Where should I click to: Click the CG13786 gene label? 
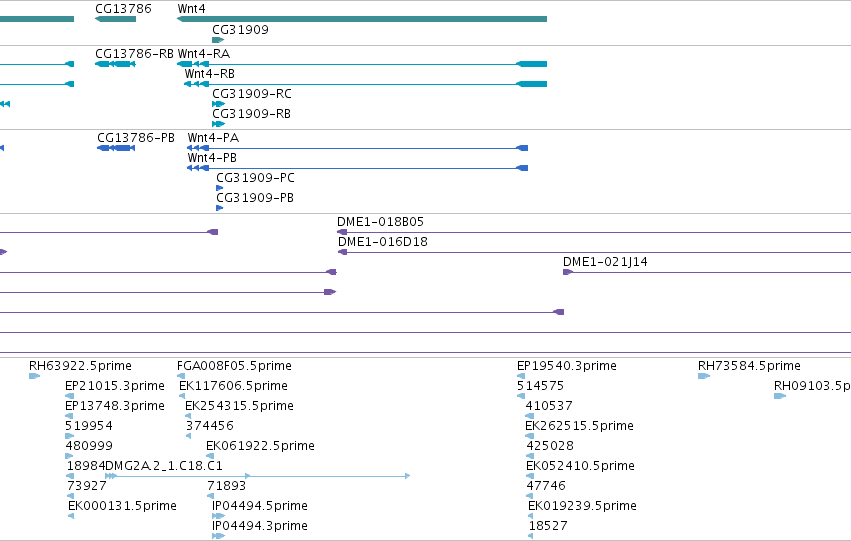123,9
